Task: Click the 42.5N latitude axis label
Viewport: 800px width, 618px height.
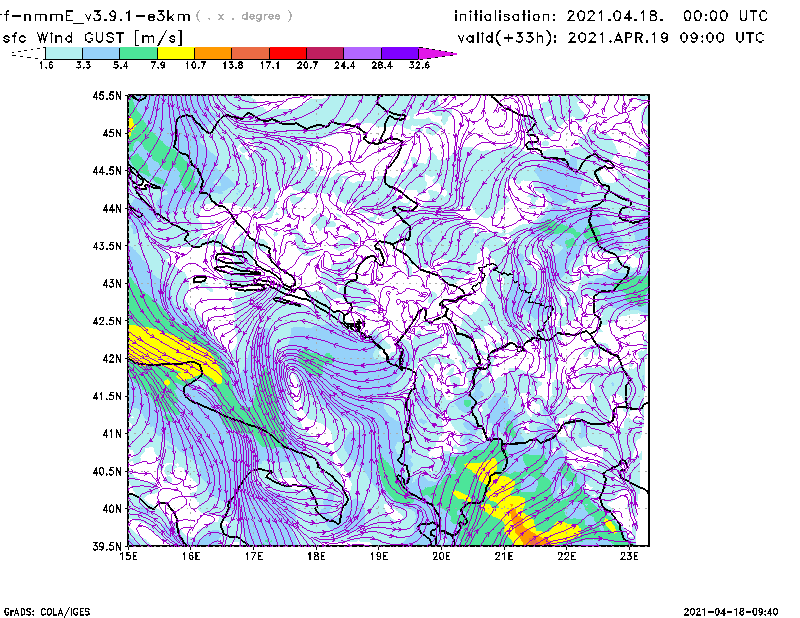Action: pyautogui.click(x=107, y=321)
